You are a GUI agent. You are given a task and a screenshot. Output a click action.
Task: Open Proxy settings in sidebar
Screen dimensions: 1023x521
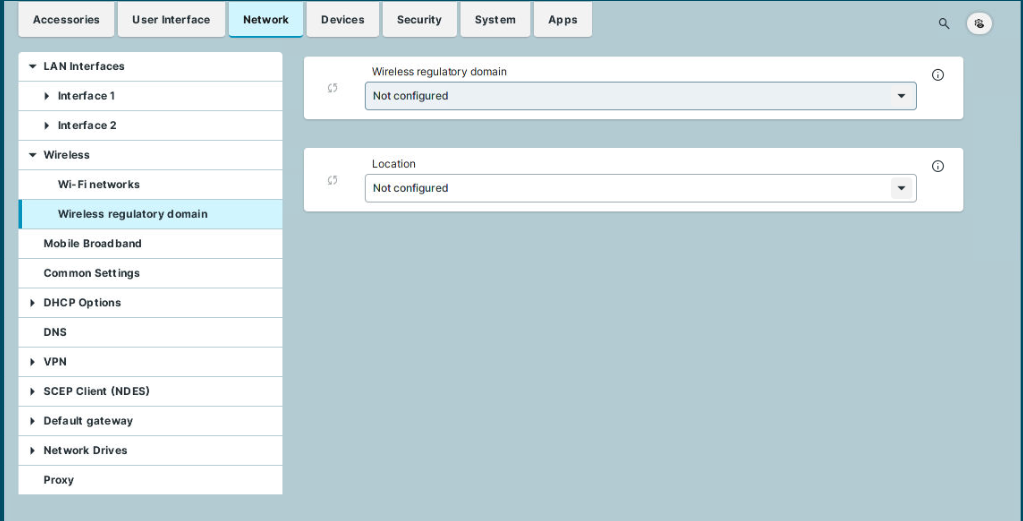point(58,480)
